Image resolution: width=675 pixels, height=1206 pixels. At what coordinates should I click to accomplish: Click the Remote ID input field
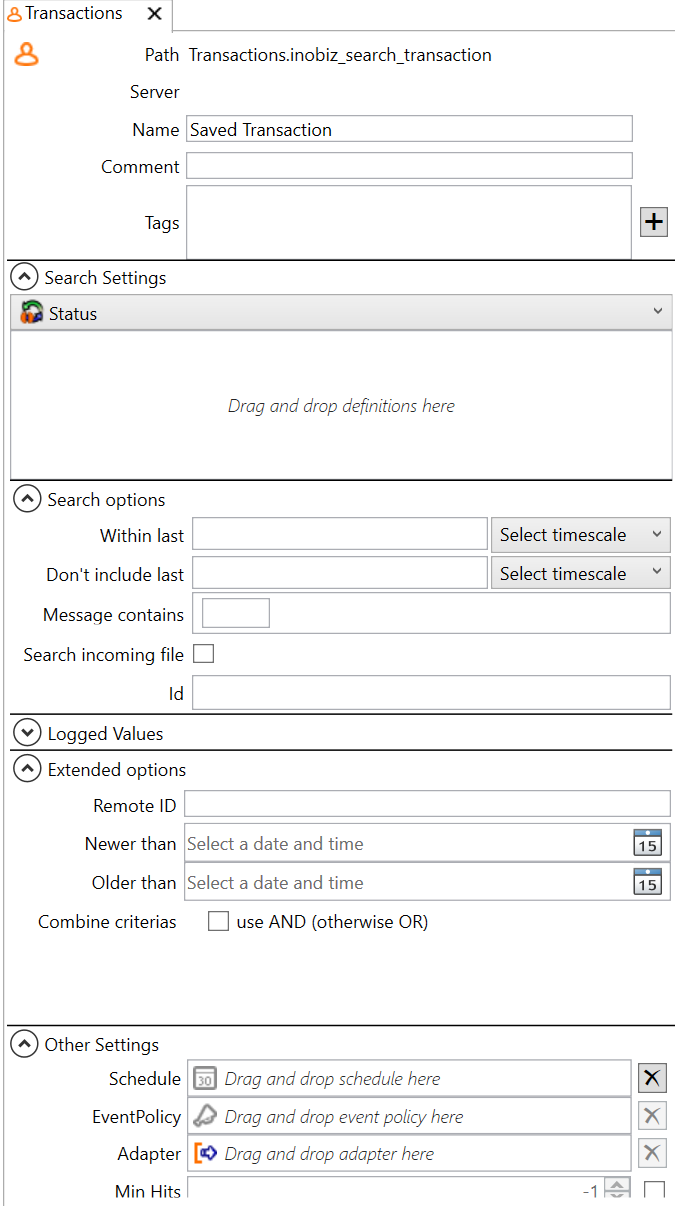pos(428,804)
